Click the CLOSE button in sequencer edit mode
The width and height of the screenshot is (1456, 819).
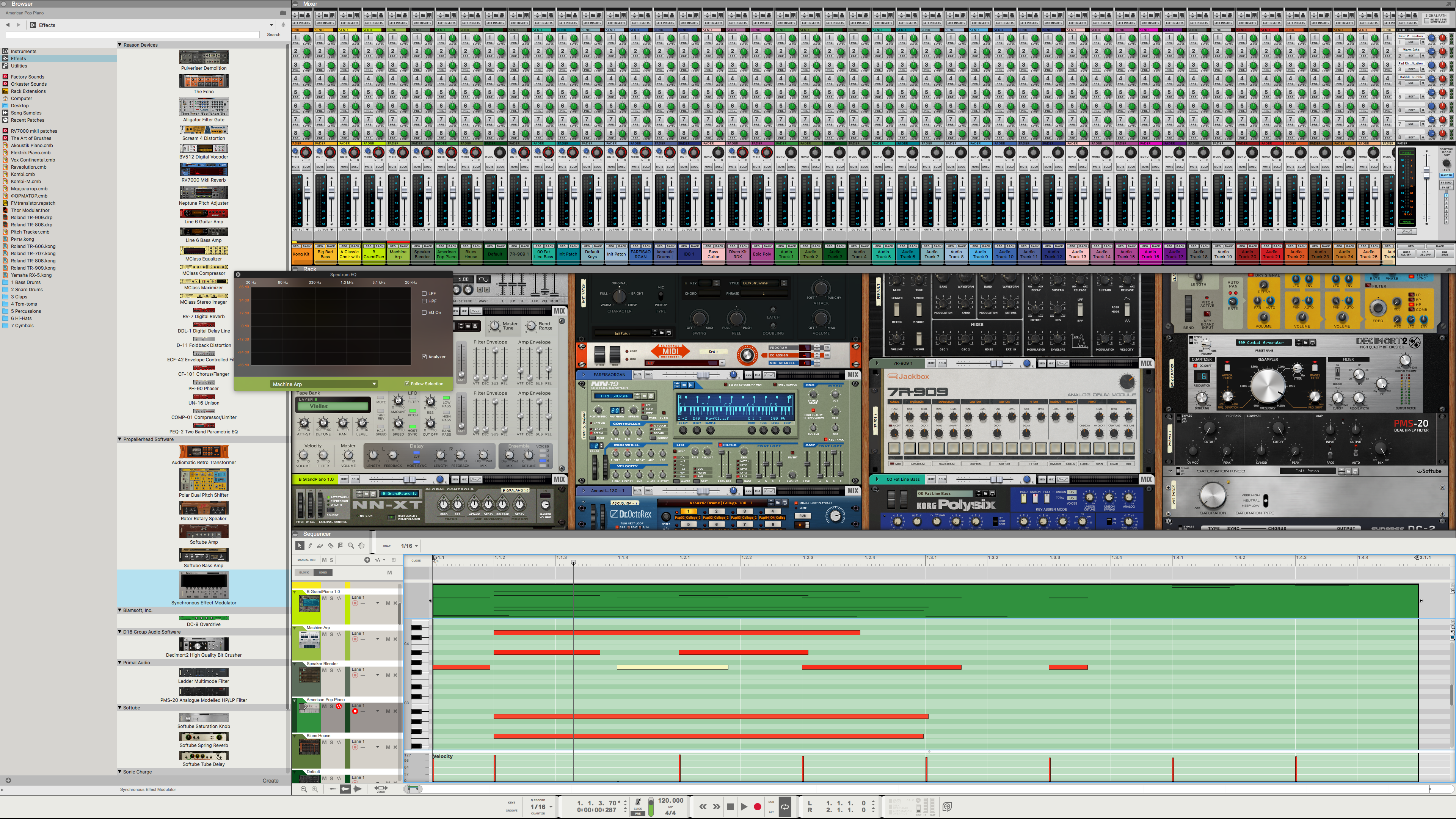tap(416, 560)
